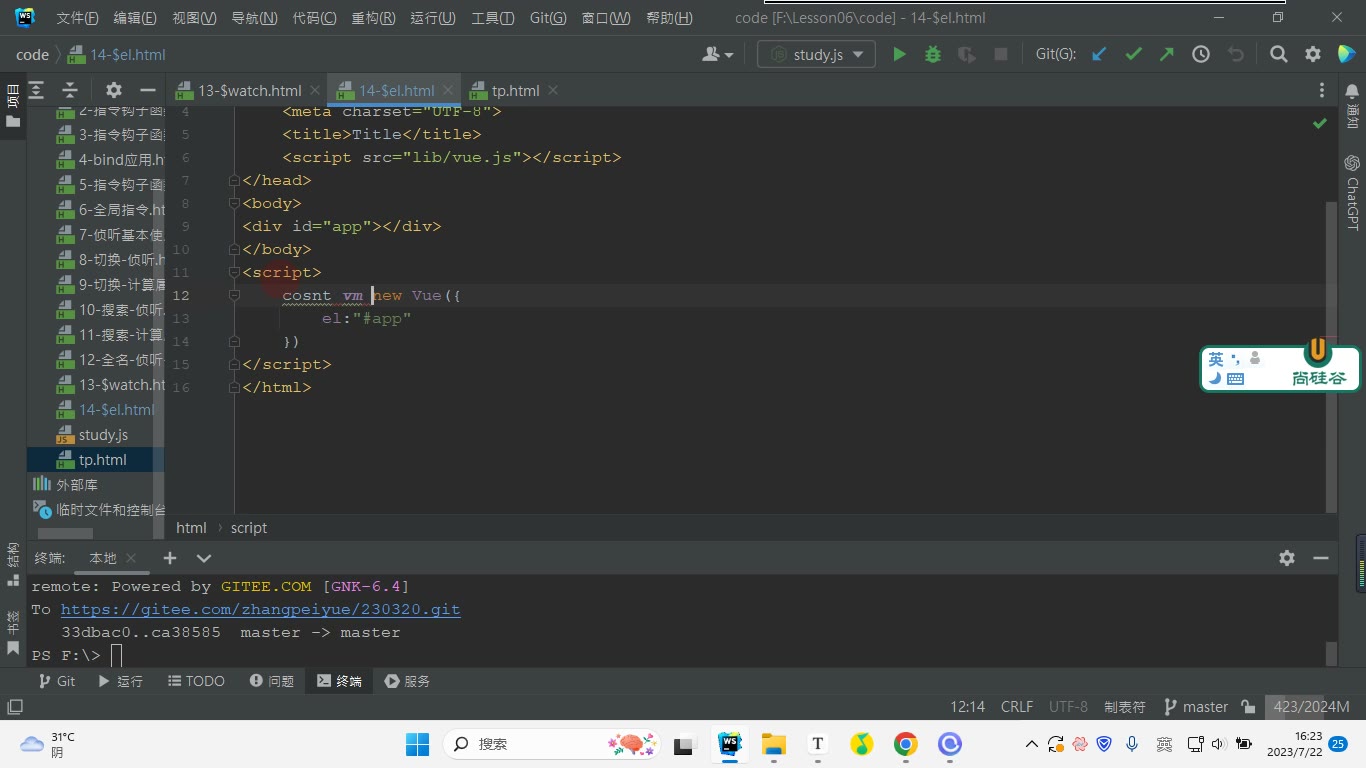The height and width of the screenshot is (768, 1366).
Task: Select 14-$el.html in the project tree
Action: click(116, 410)
